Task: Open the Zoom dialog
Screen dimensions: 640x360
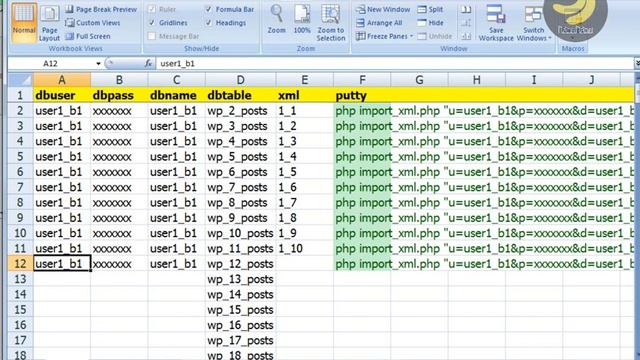Action: click(x=276, y=20)
